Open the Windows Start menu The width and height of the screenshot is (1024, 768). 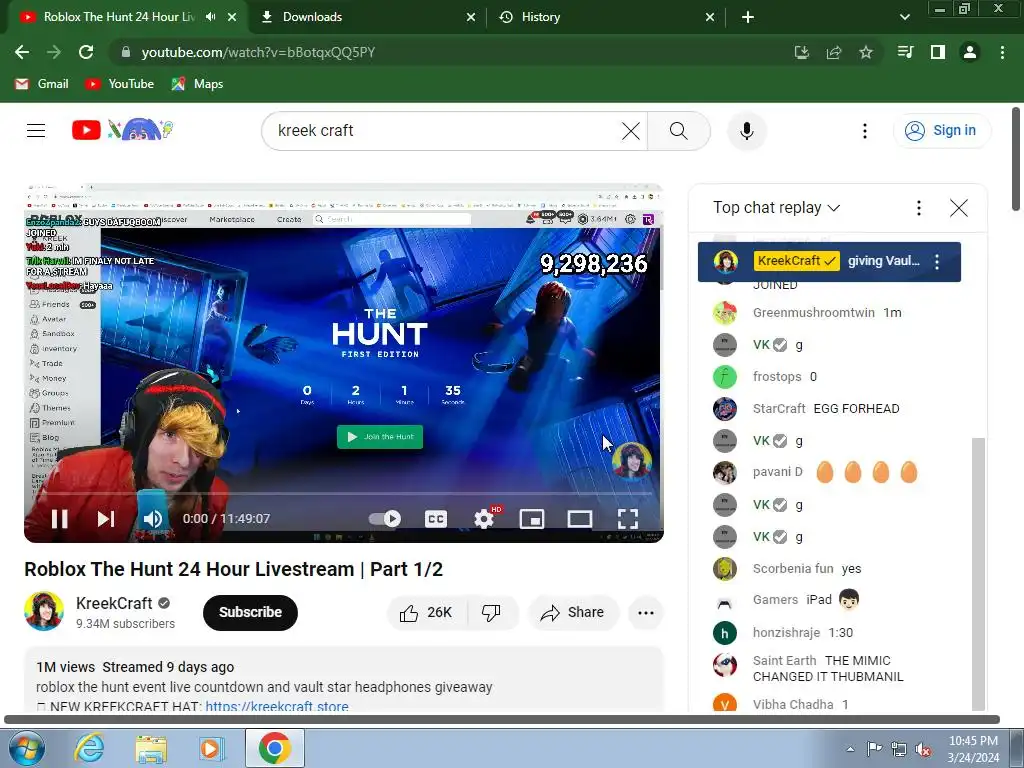click(x=26, y=748)
